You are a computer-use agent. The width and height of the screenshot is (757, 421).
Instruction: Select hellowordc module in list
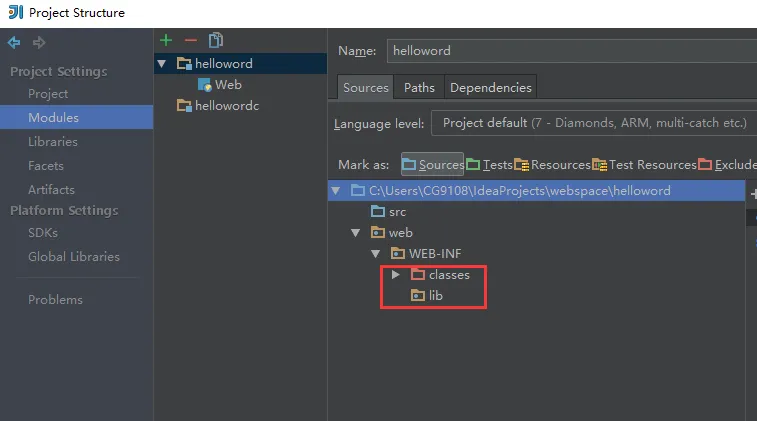(240, 106)
